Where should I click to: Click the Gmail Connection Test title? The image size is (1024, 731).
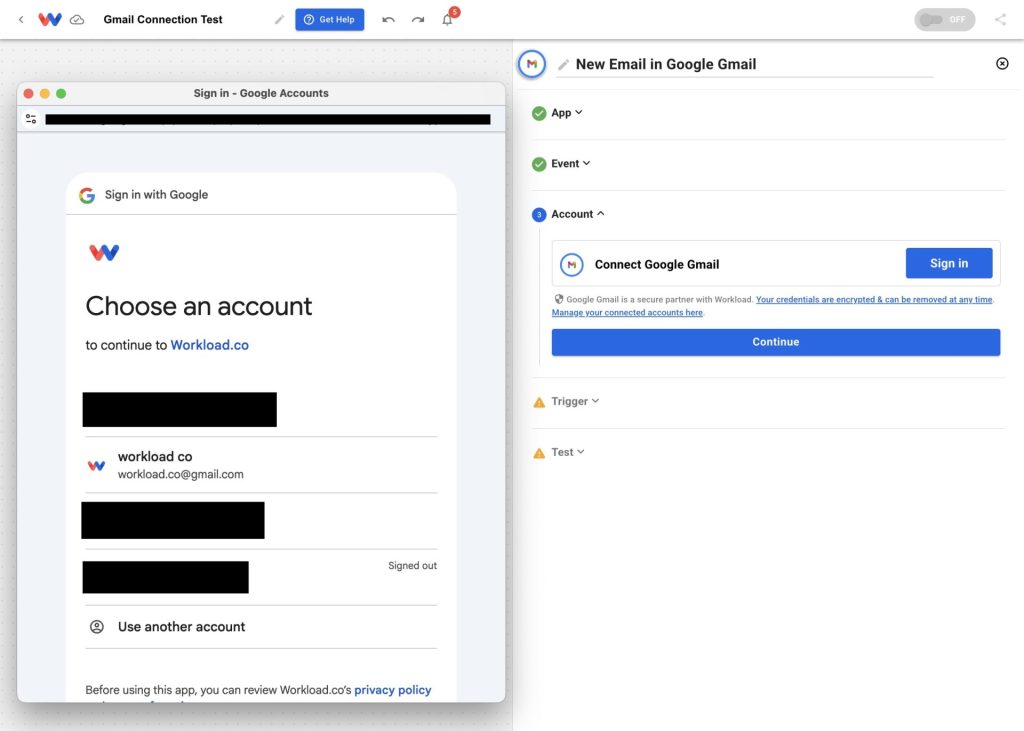[x=163, y=20]
